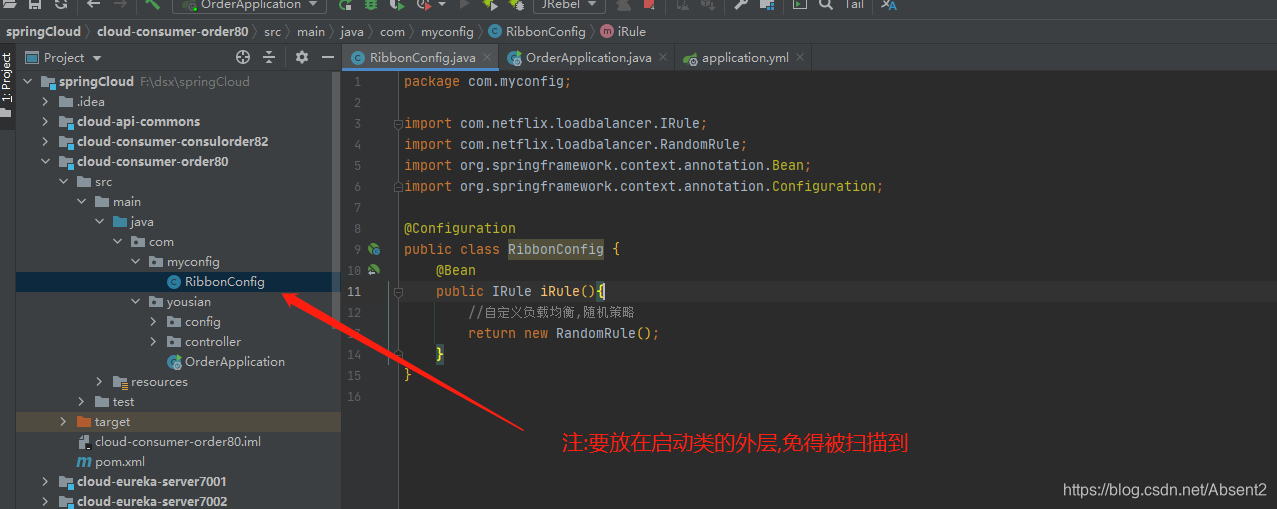Expand the cloud-eureka-server7001 module
1277x509 pixels.
[45, 482]
